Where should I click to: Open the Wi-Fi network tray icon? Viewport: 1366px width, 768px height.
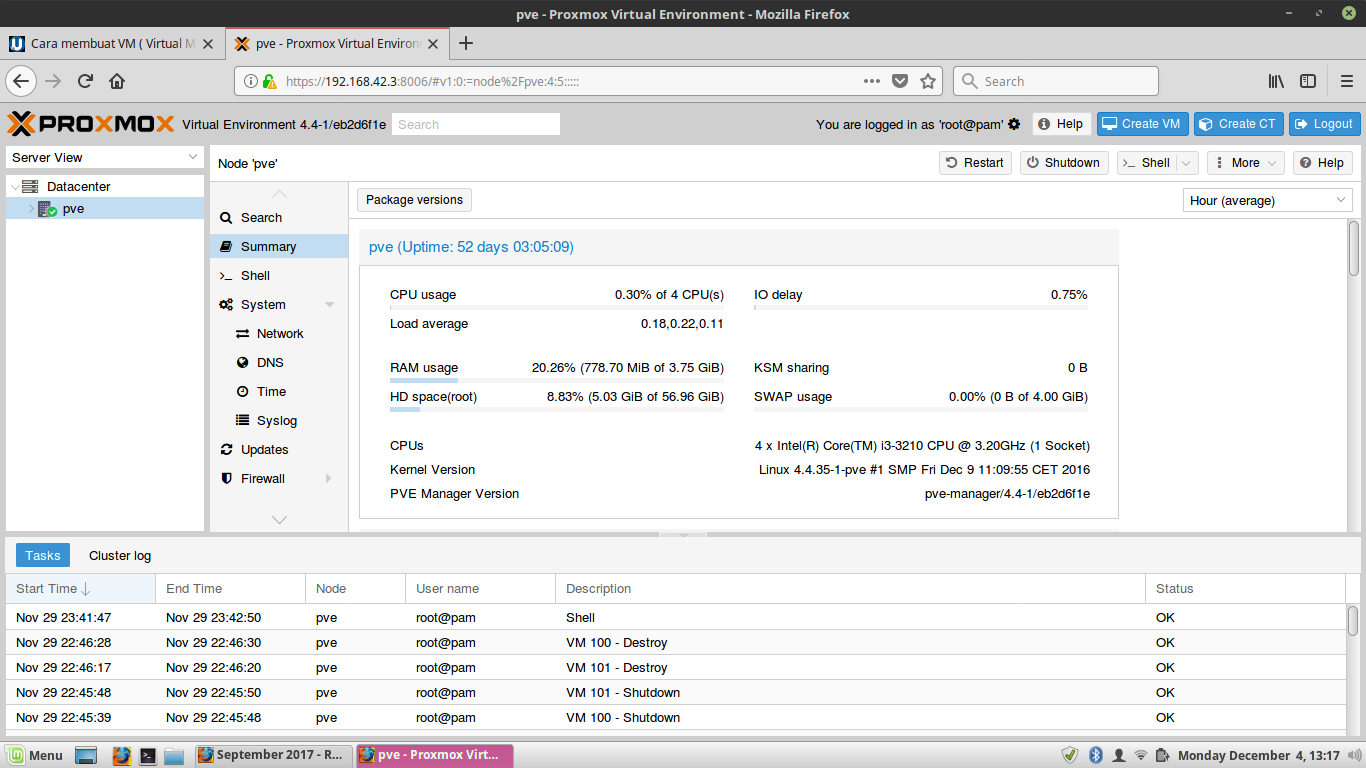(1141, 755)
